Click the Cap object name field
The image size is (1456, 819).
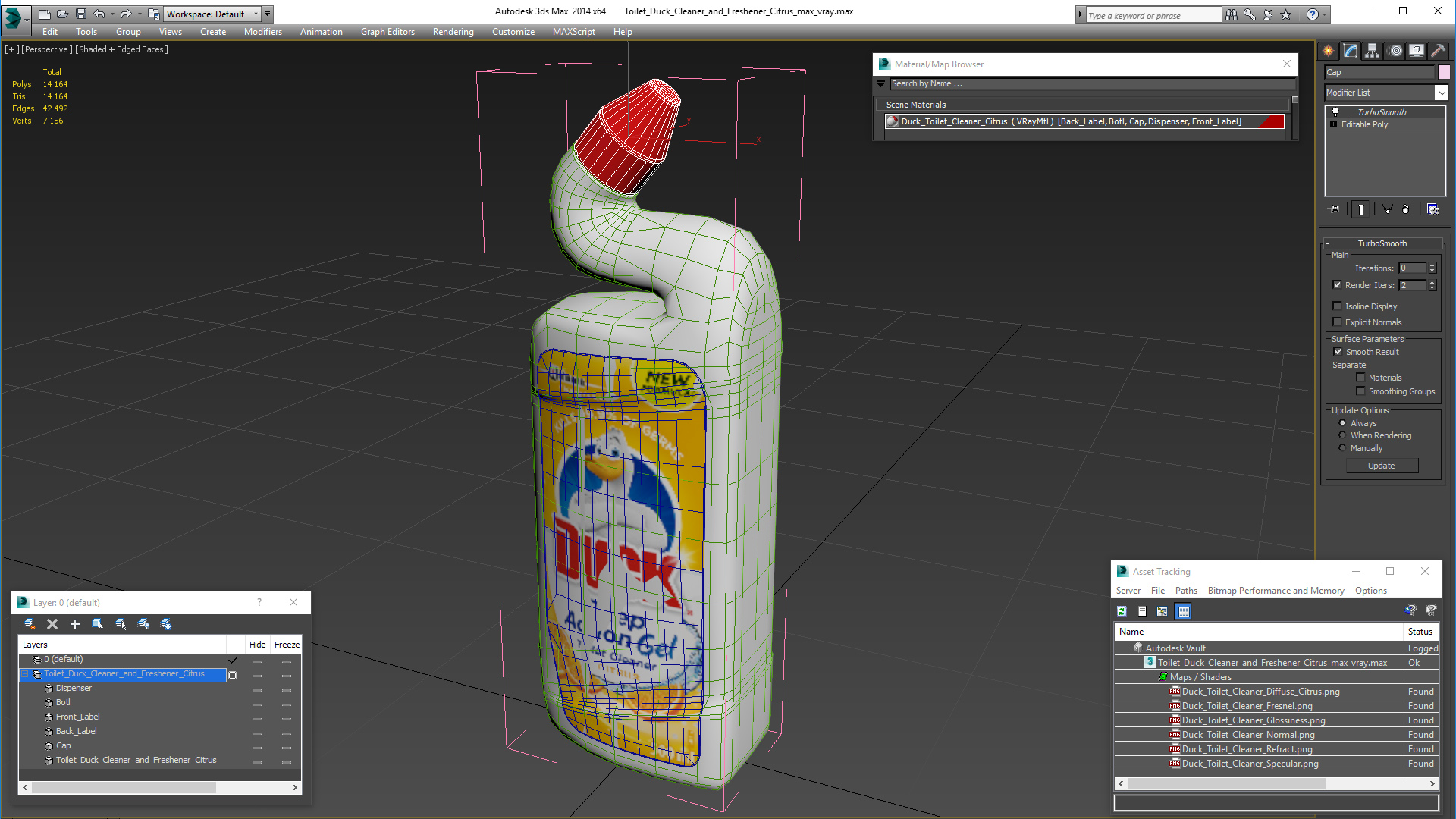(x=1380, y=72)
